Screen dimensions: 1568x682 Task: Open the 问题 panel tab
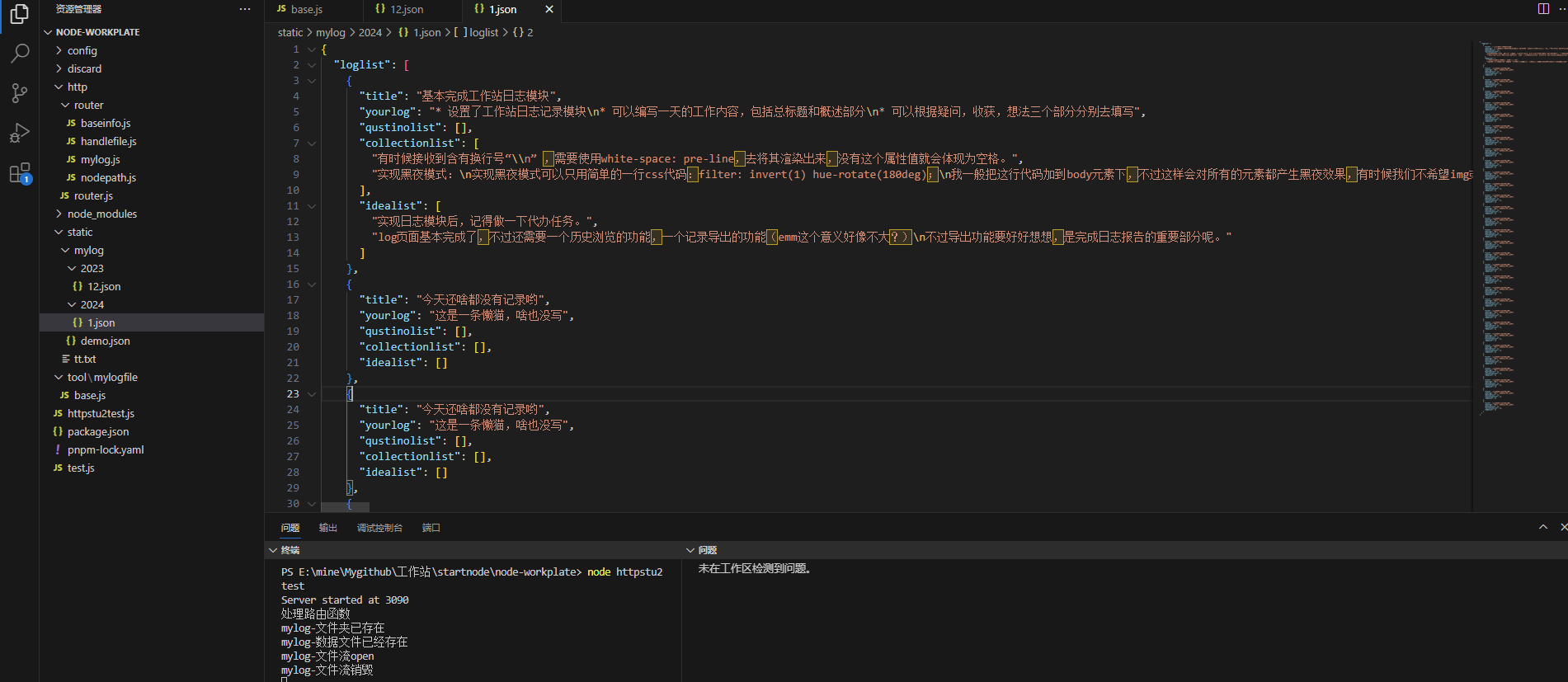(x=290, y=528)
